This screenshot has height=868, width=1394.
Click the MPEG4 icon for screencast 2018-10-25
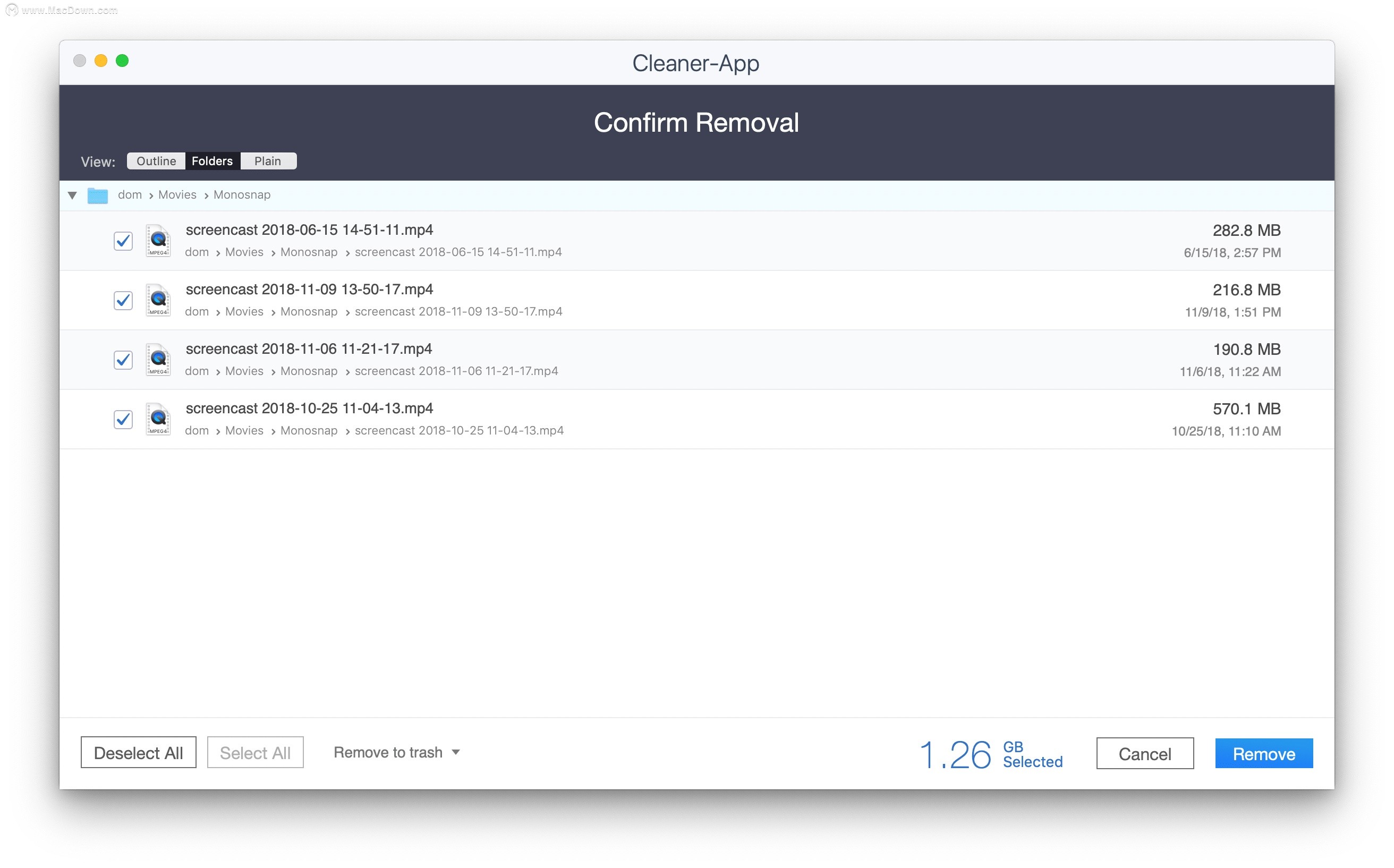tap(158, 420)
